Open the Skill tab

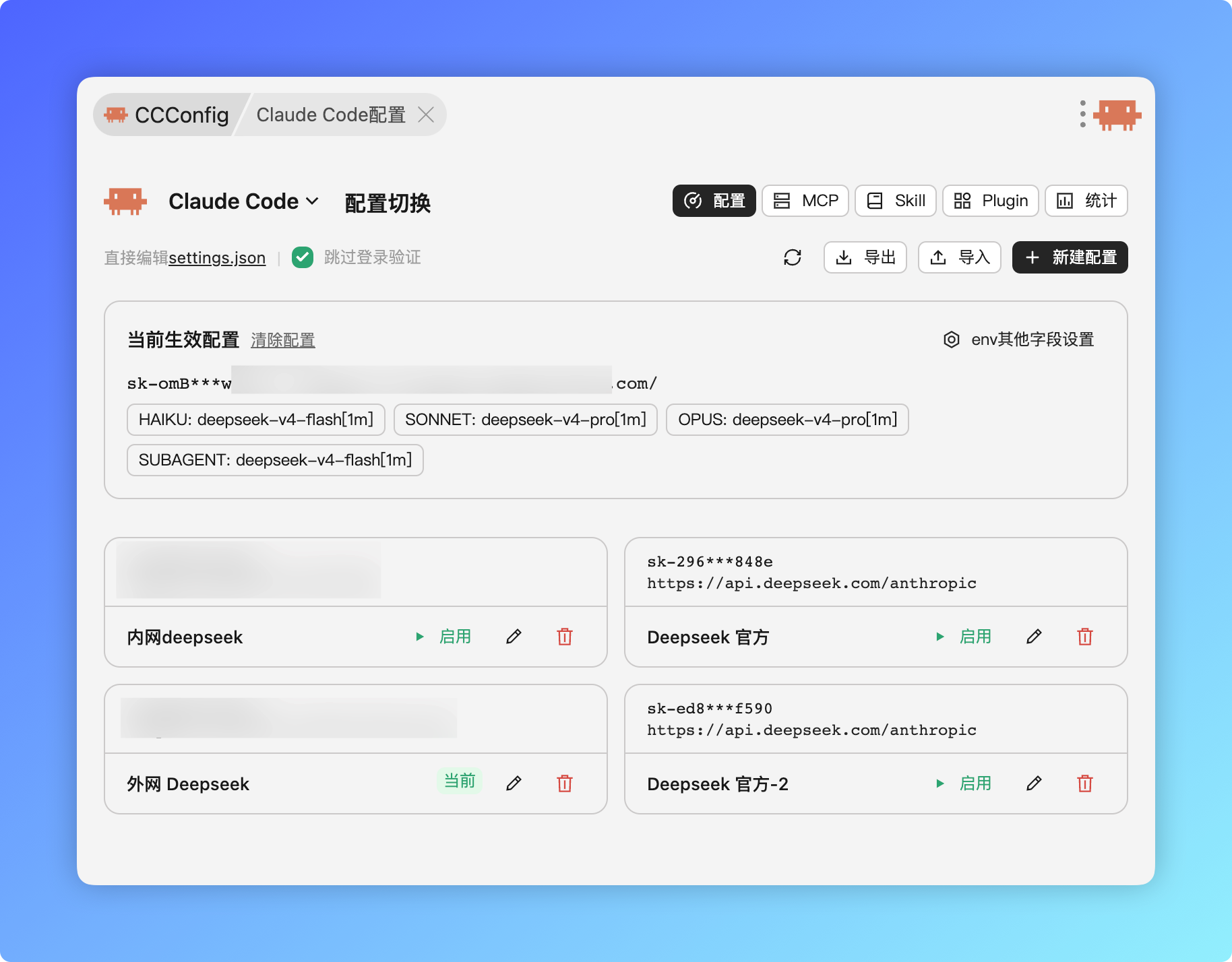point(896,201)
